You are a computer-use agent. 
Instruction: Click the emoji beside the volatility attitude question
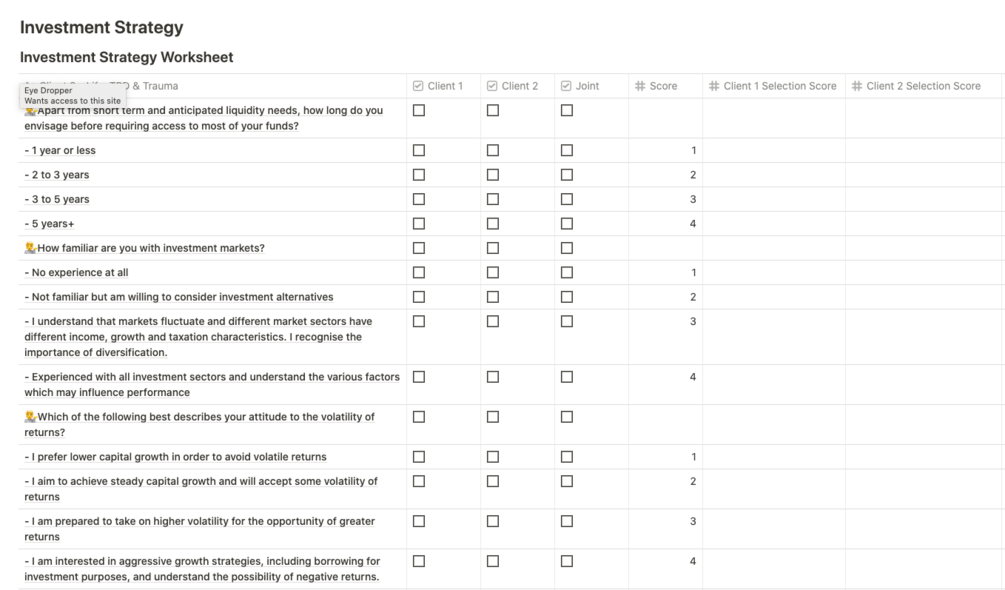[x=30, y=417]
